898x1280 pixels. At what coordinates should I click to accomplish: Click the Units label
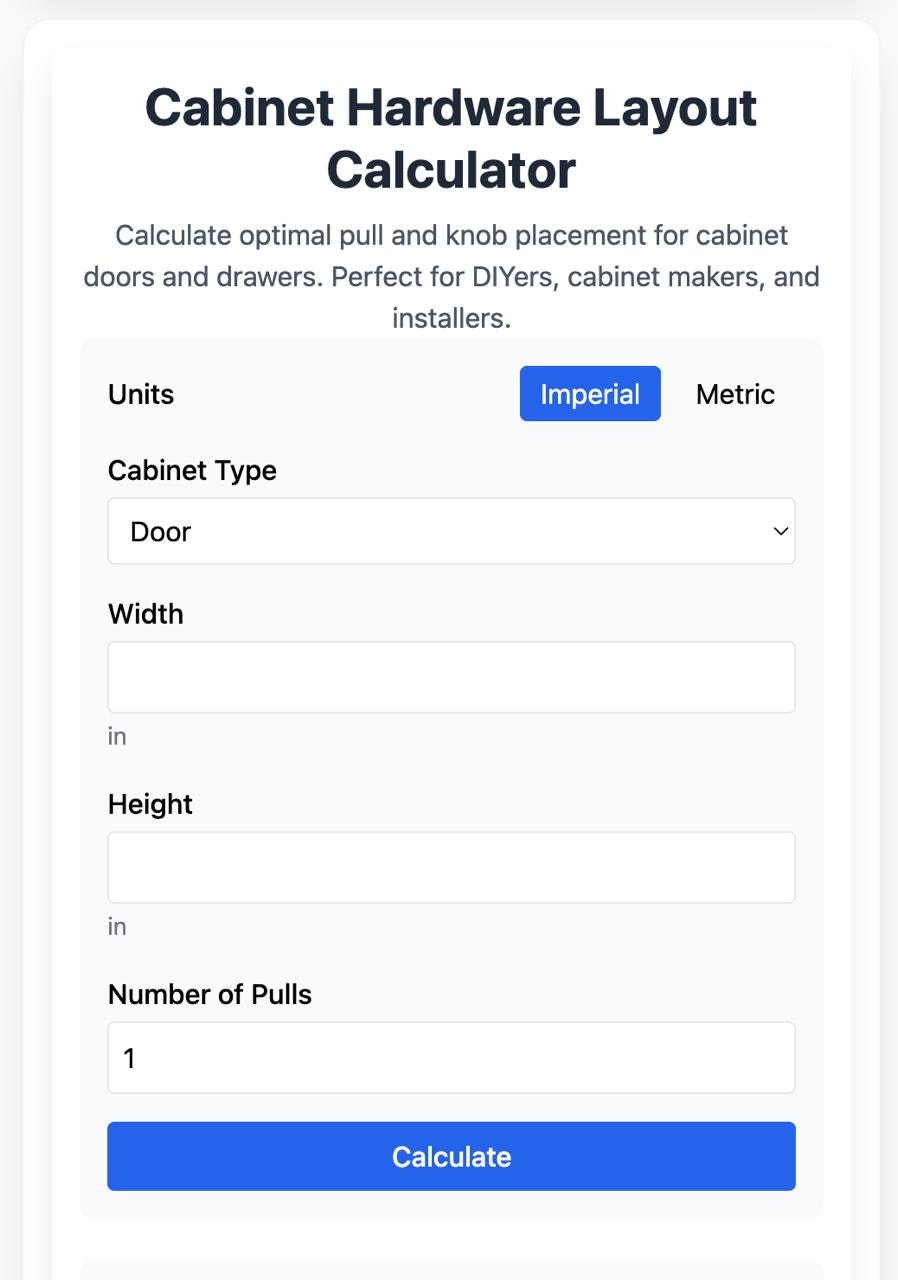[140, 393]
